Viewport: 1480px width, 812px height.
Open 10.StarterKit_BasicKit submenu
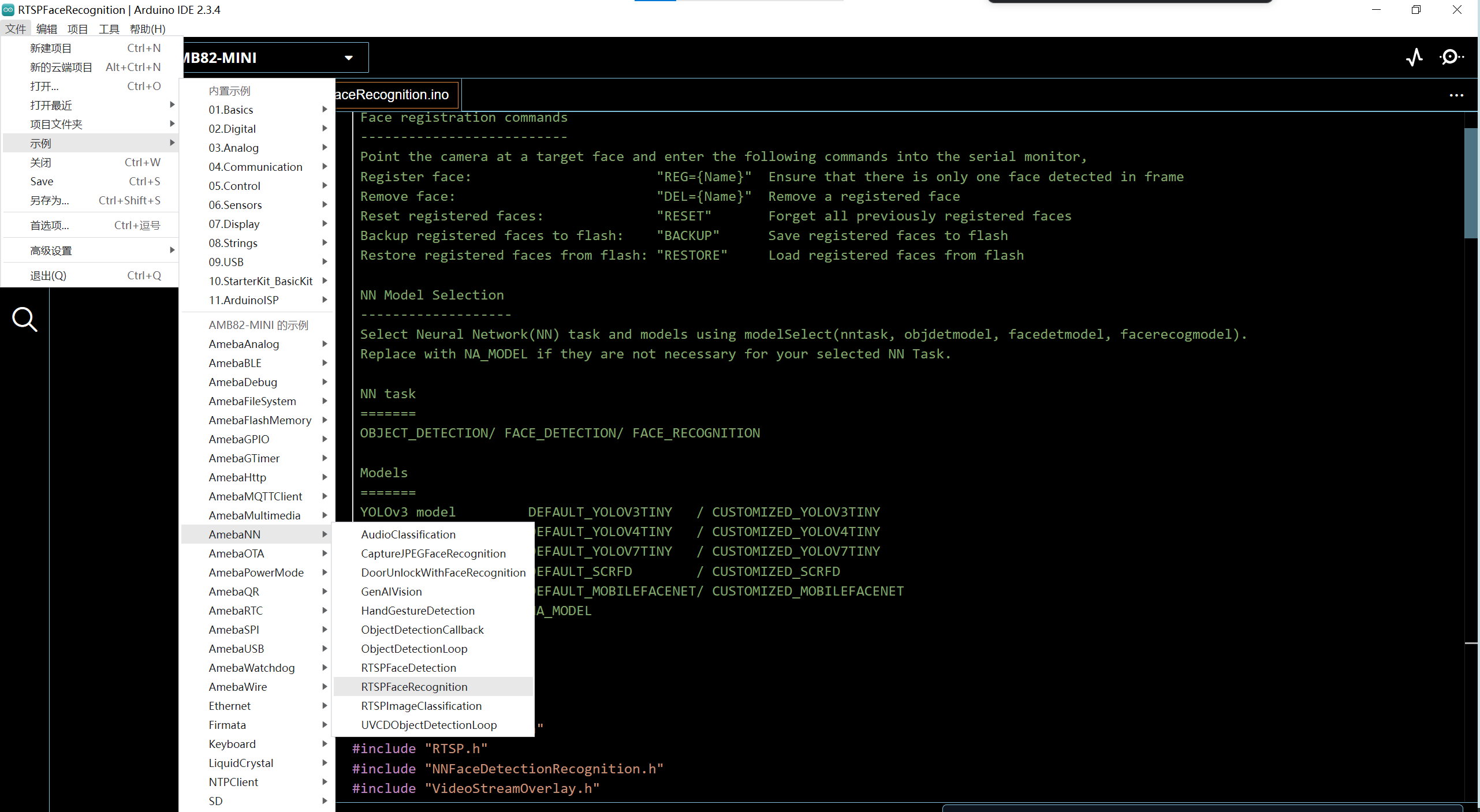[258, 281]
